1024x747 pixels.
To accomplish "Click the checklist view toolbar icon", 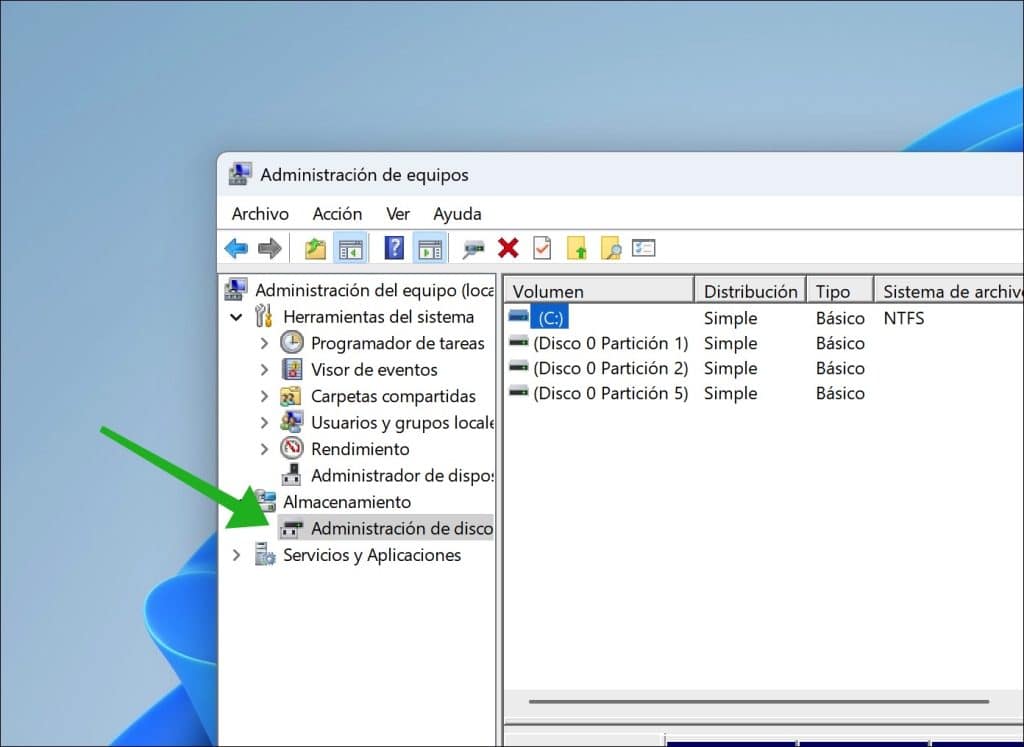I will tap(643, 248).
